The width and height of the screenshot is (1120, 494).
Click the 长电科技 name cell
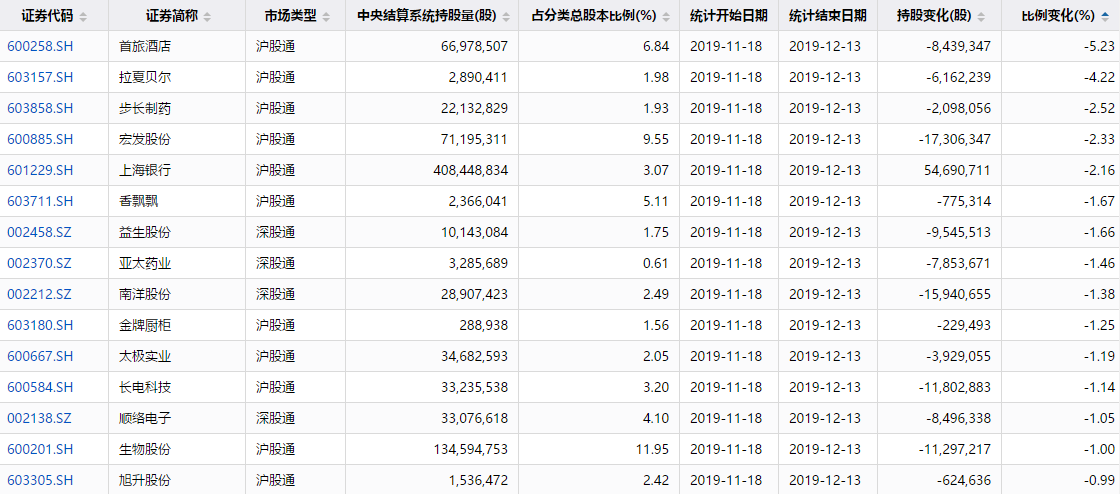pyautogui.click(x=176, y=388)
